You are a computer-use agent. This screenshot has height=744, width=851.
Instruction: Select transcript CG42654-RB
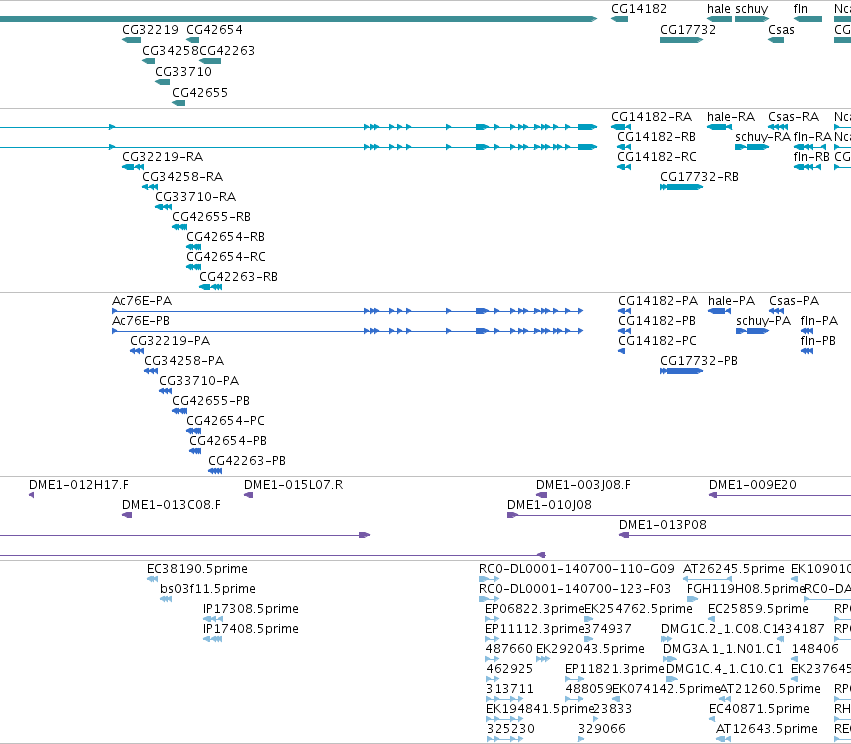coord(225,237)
